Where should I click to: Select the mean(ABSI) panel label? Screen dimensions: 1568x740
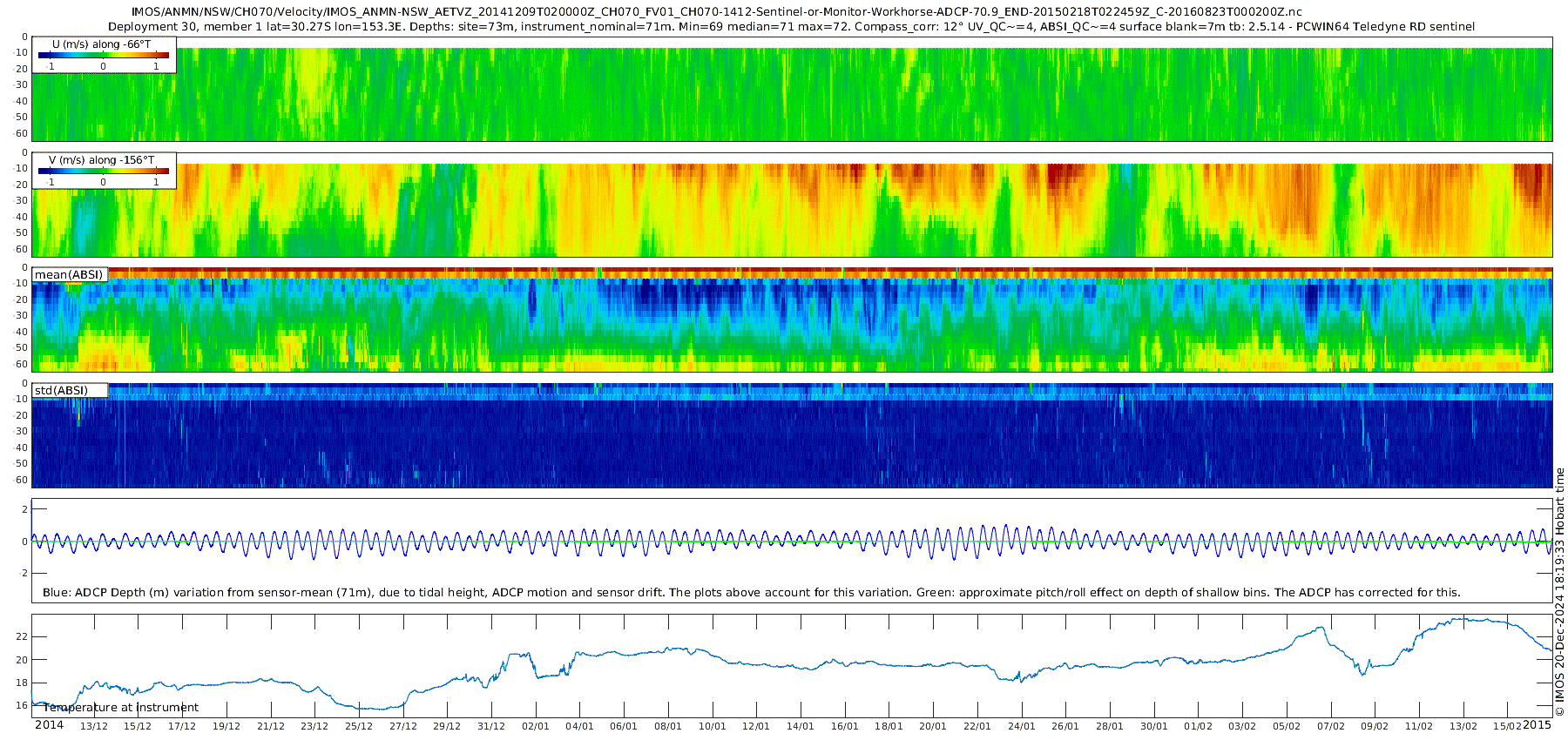[69, 275]
